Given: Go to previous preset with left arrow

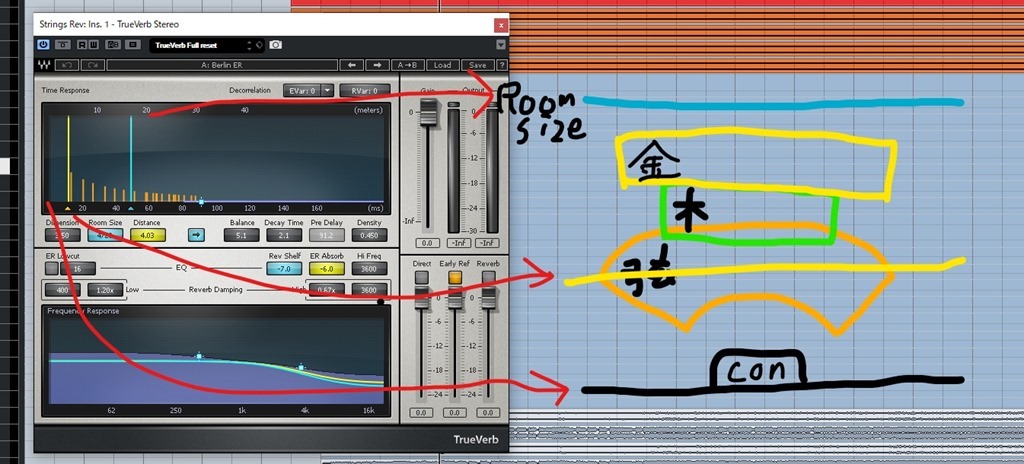Looking at the screenshot, I should point(351,65).
